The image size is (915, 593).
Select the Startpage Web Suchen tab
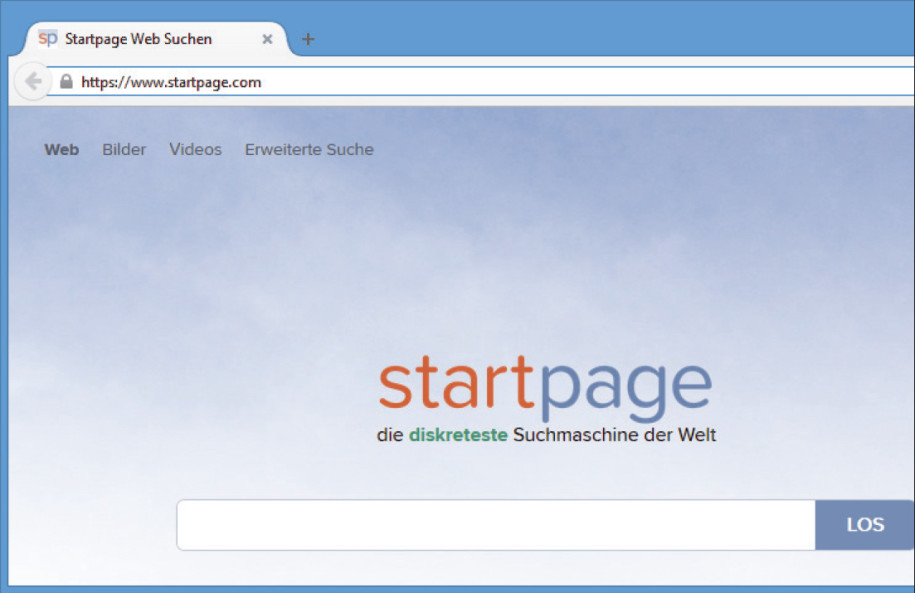(155, 39)
